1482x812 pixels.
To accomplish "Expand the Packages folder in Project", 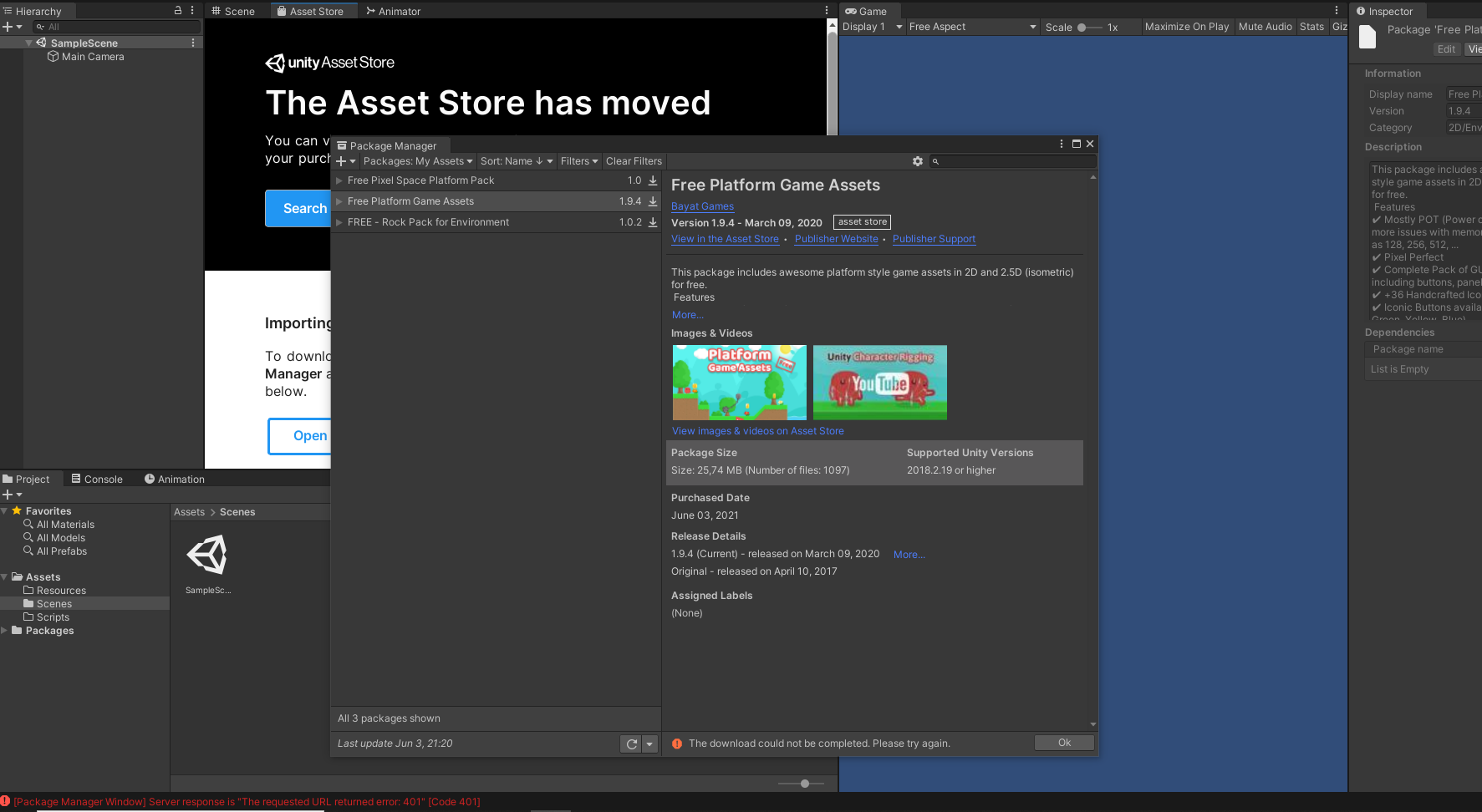I will (x=5, y=631).
